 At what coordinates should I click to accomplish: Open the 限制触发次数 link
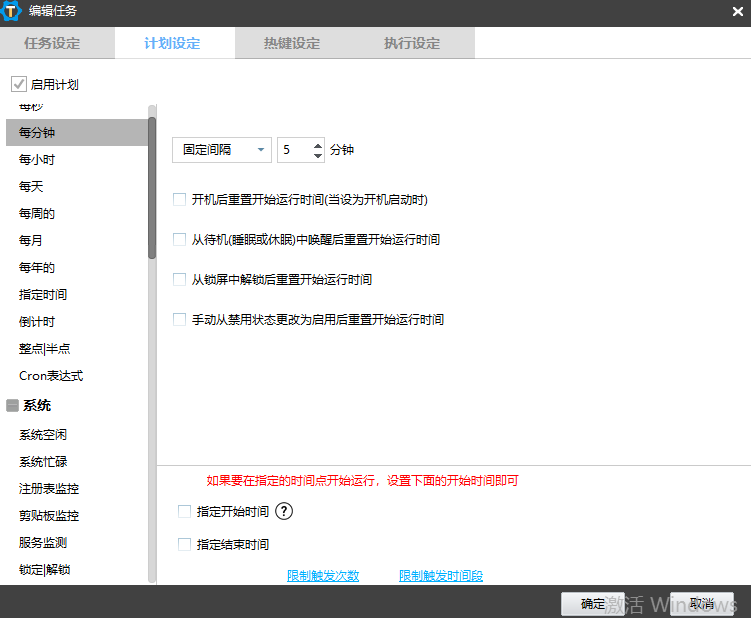pos(323,576)
